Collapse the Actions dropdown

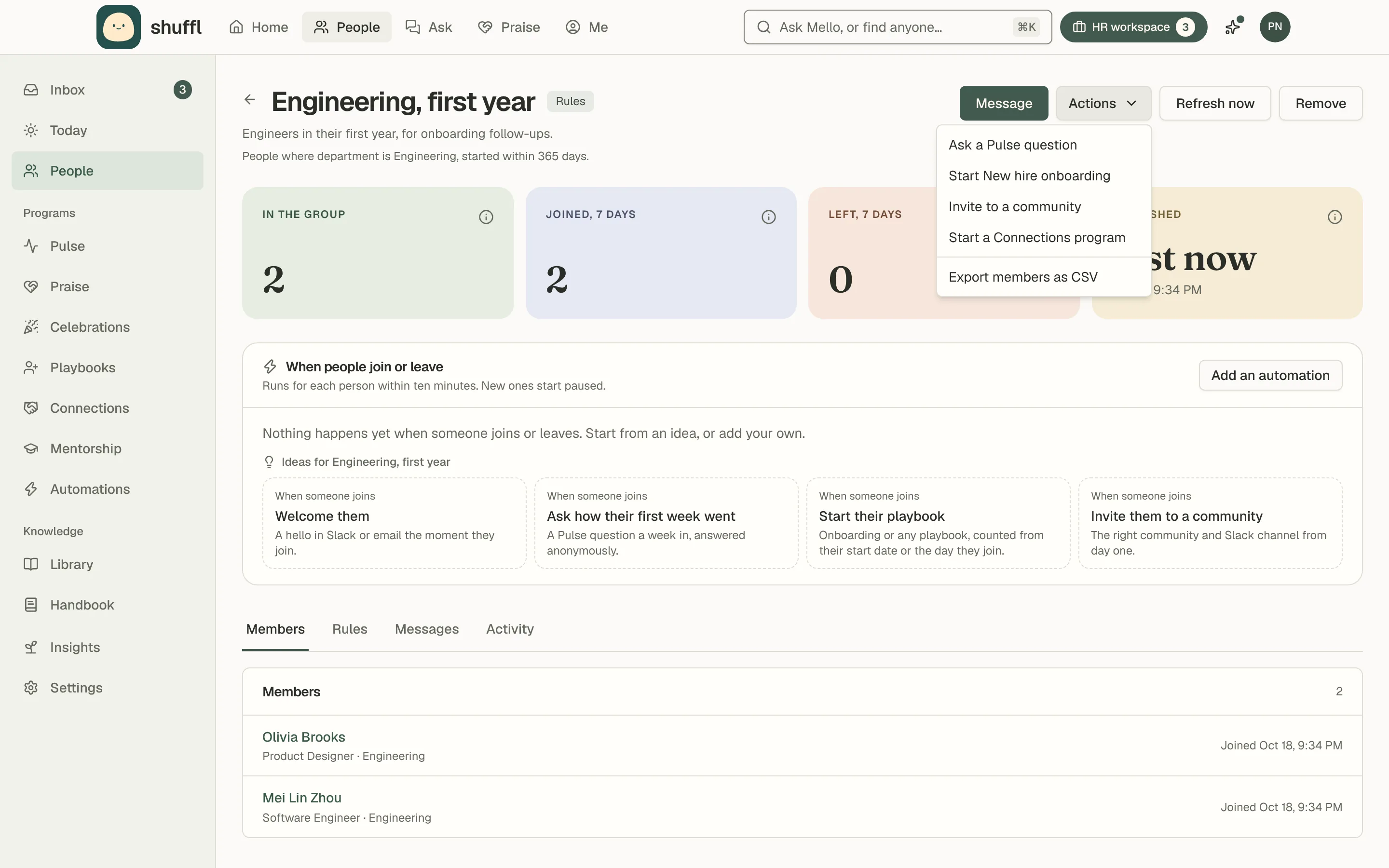point(1103,103)
